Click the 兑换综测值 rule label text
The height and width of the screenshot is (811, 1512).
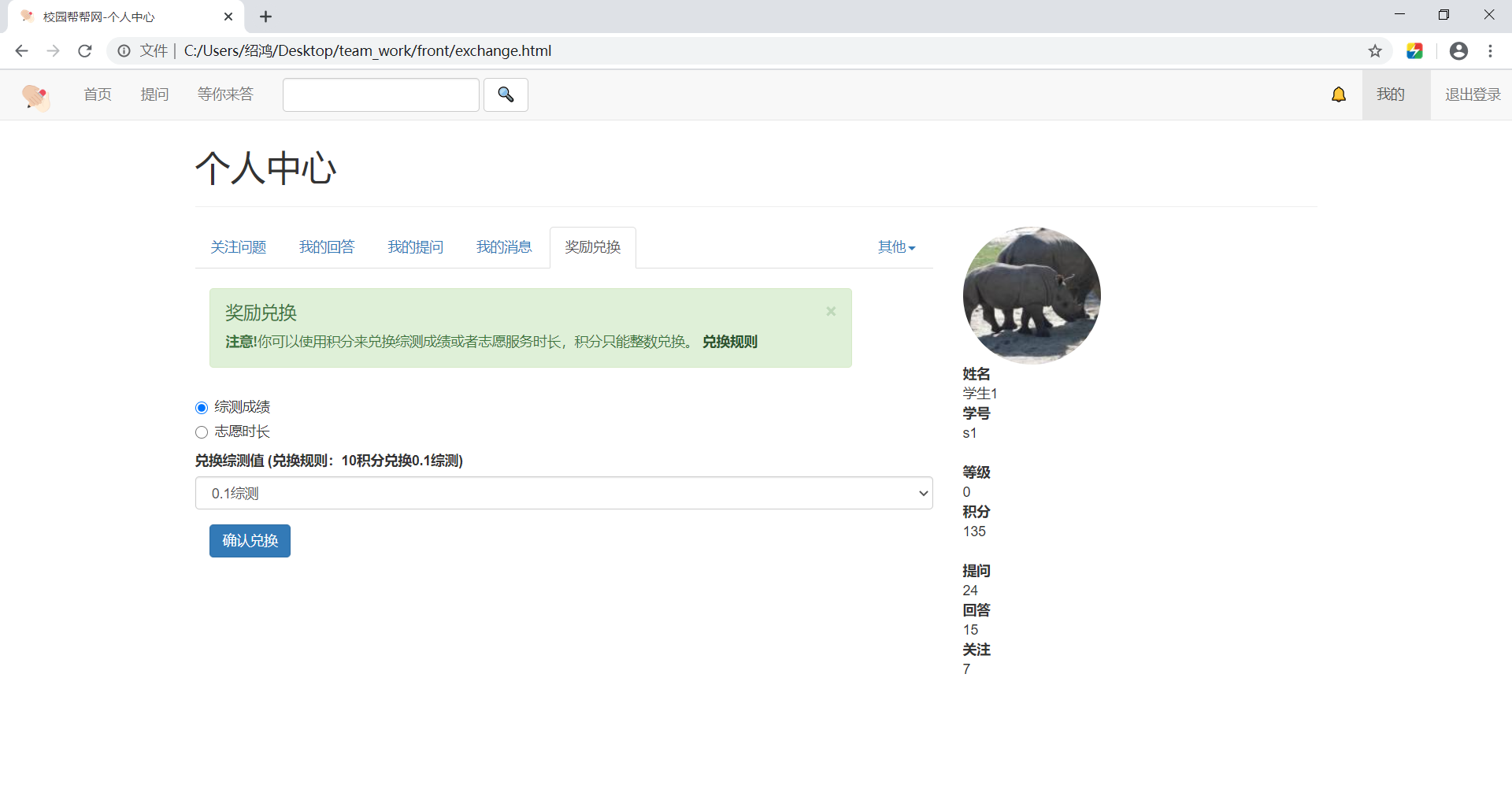[329, 461]
